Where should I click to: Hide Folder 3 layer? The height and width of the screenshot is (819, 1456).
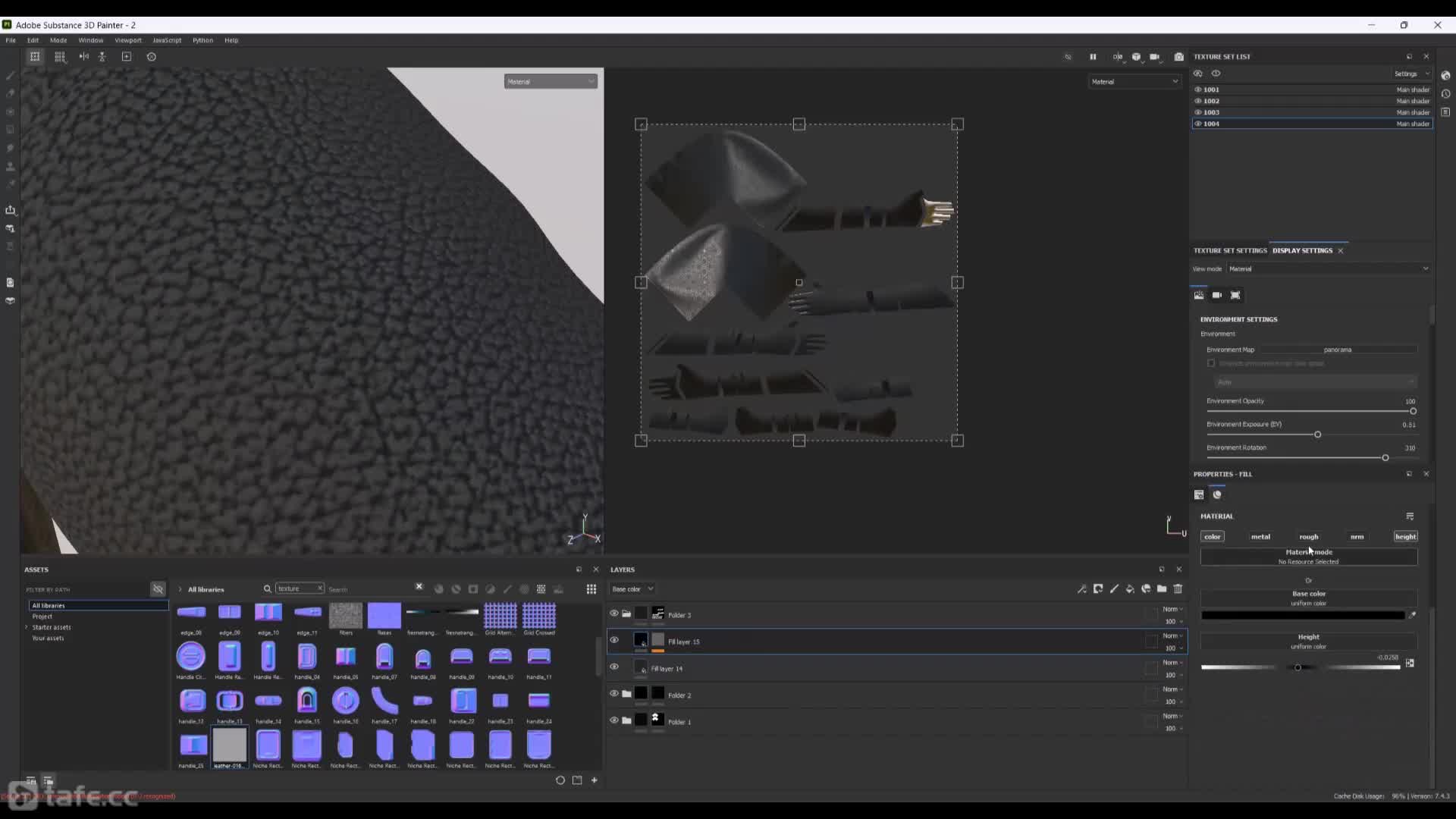614,613
